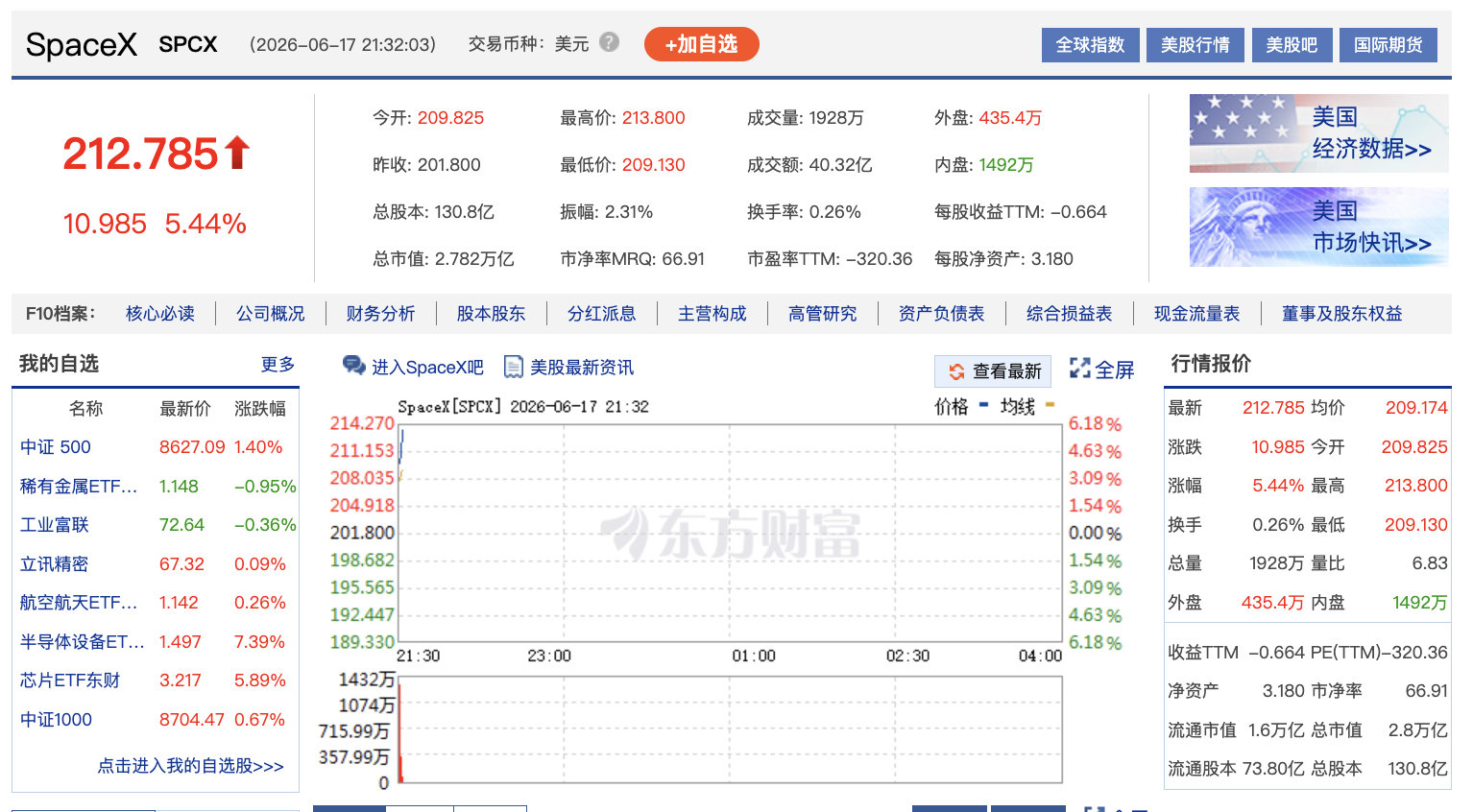Open the 航空航天ETF watchlist entry

coord(79,603)
